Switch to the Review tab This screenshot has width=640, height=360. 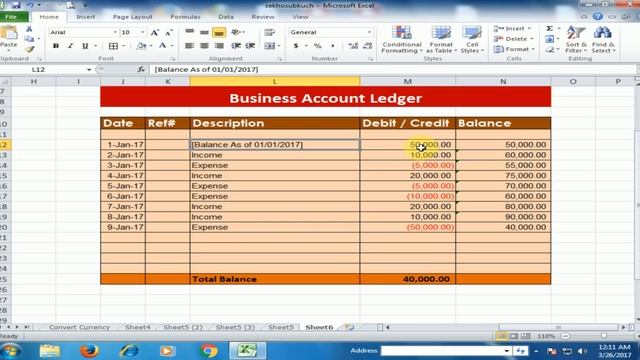263,17
